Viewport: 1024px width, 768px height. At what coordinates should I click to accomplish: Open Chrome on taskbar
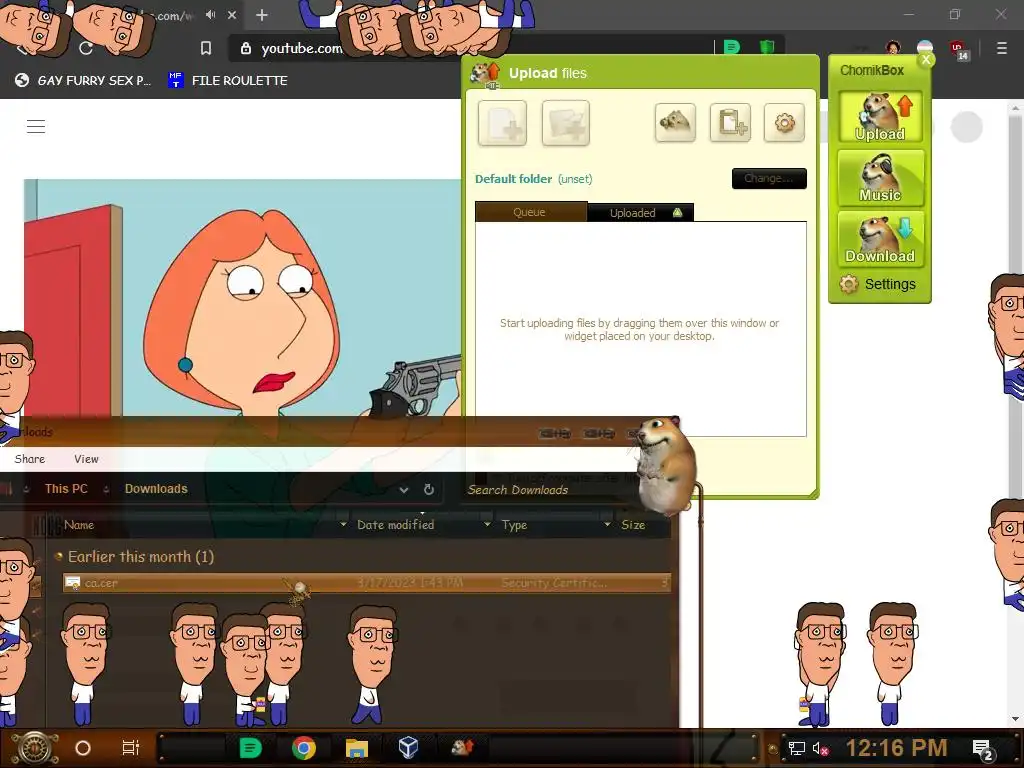tap(304, 748)
